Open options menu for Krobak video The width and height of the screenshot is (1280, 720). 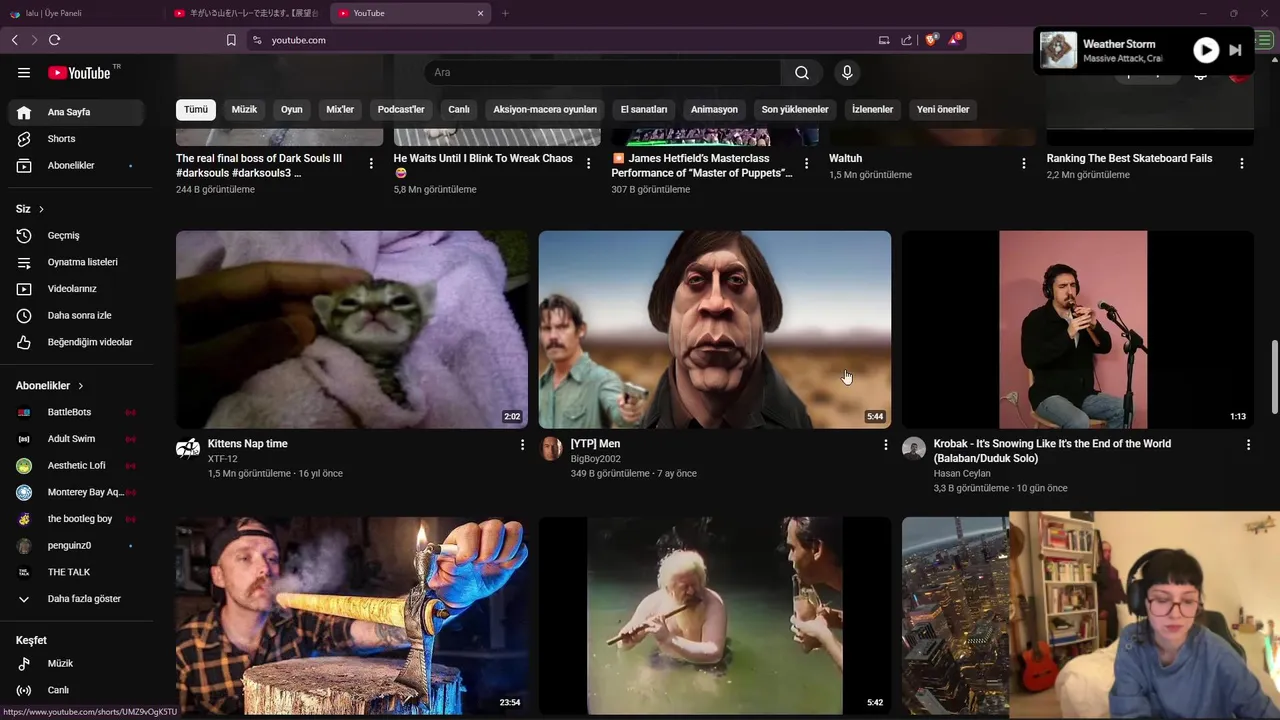click(1248, 444)
